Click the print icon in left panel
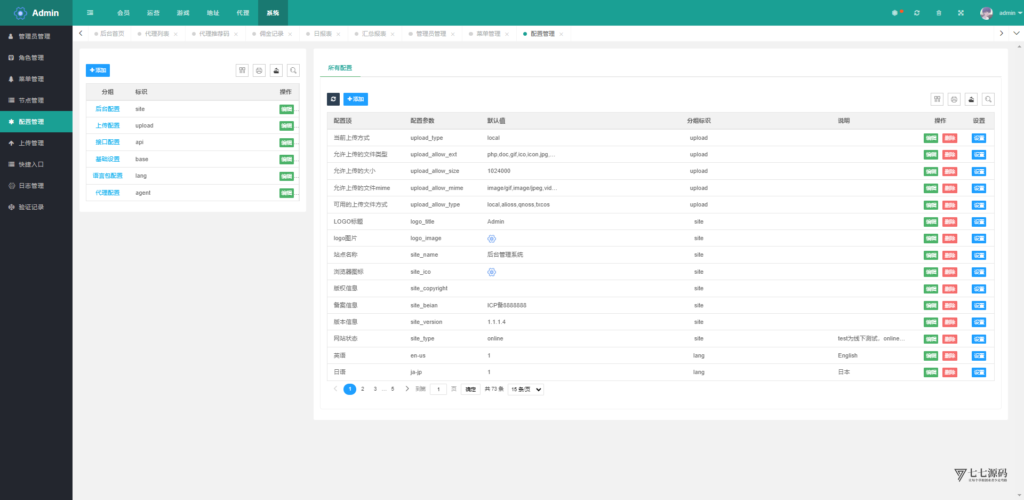Image resolution: width=1024 pixels, height=500 pixels. pos(259,70)
